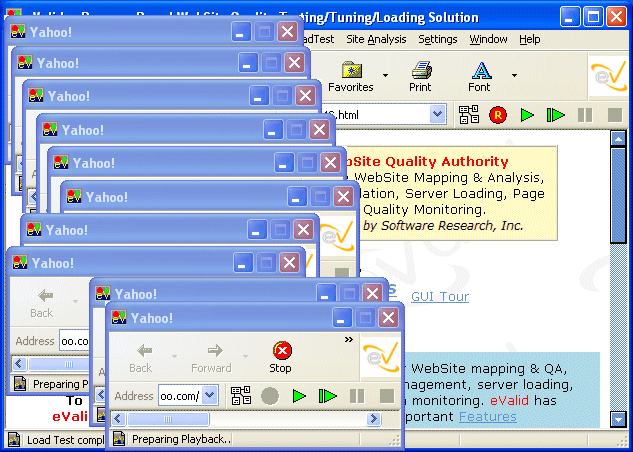Click main window step-play icon

click(x=555, y=115)
